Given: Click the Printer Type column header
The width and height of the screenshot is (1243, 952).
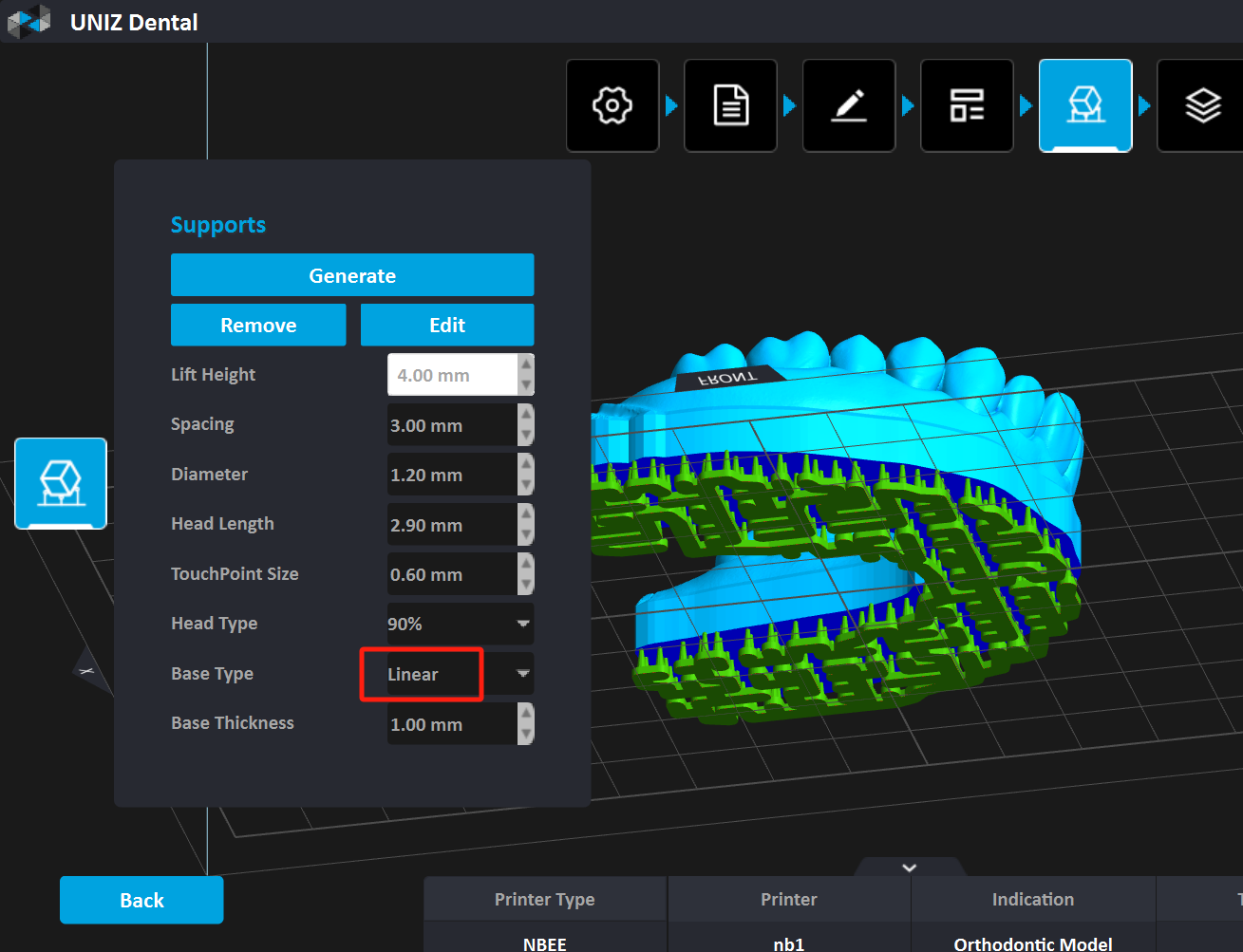Looking at the screenshot, I should [x=545, y=899].
